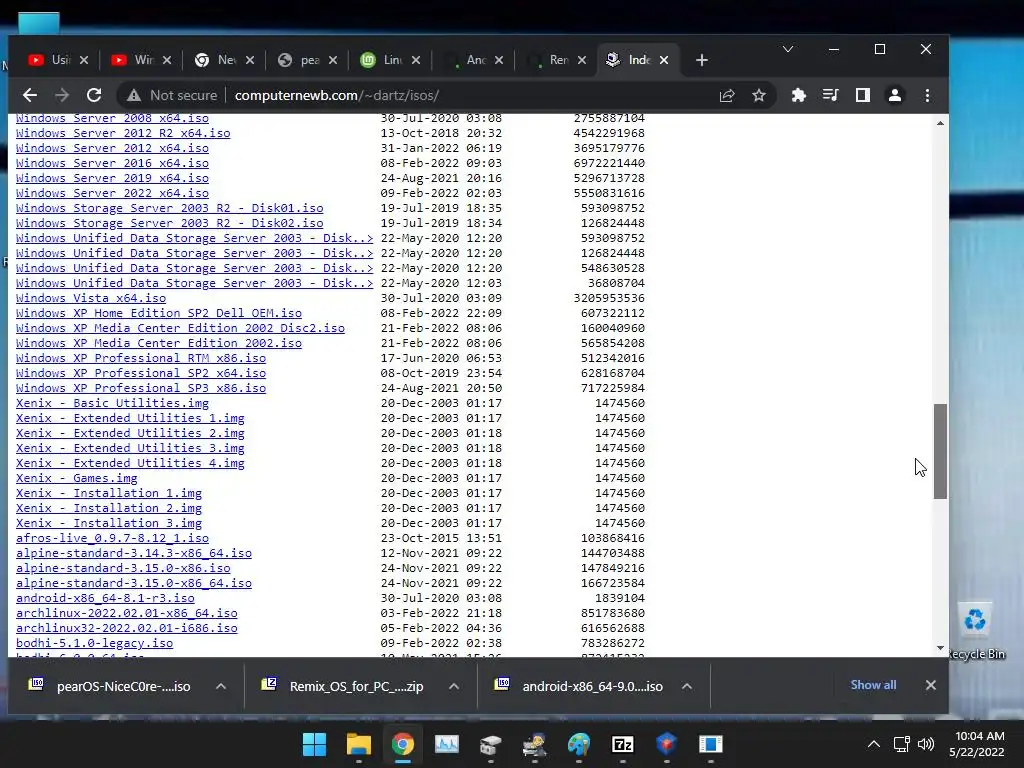Expand options for android-x86_64-9.0 download
The image size is (1024, 768).
click(x=687, y=686)
